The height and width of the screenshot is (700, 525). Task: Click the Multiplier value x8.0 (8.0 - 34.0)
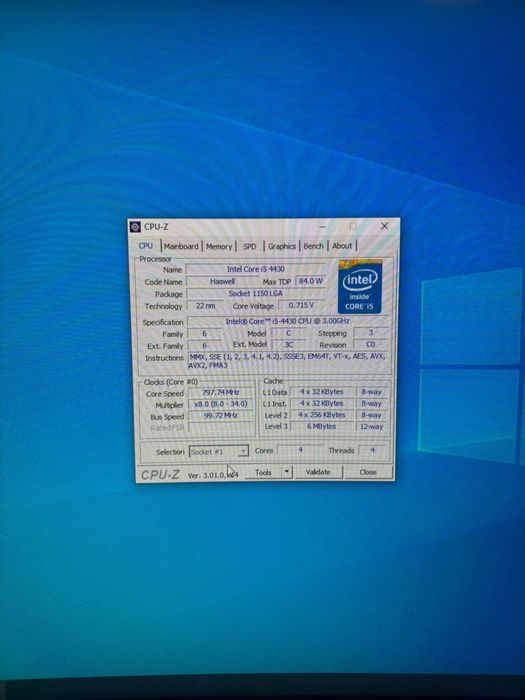click(221, 404)
